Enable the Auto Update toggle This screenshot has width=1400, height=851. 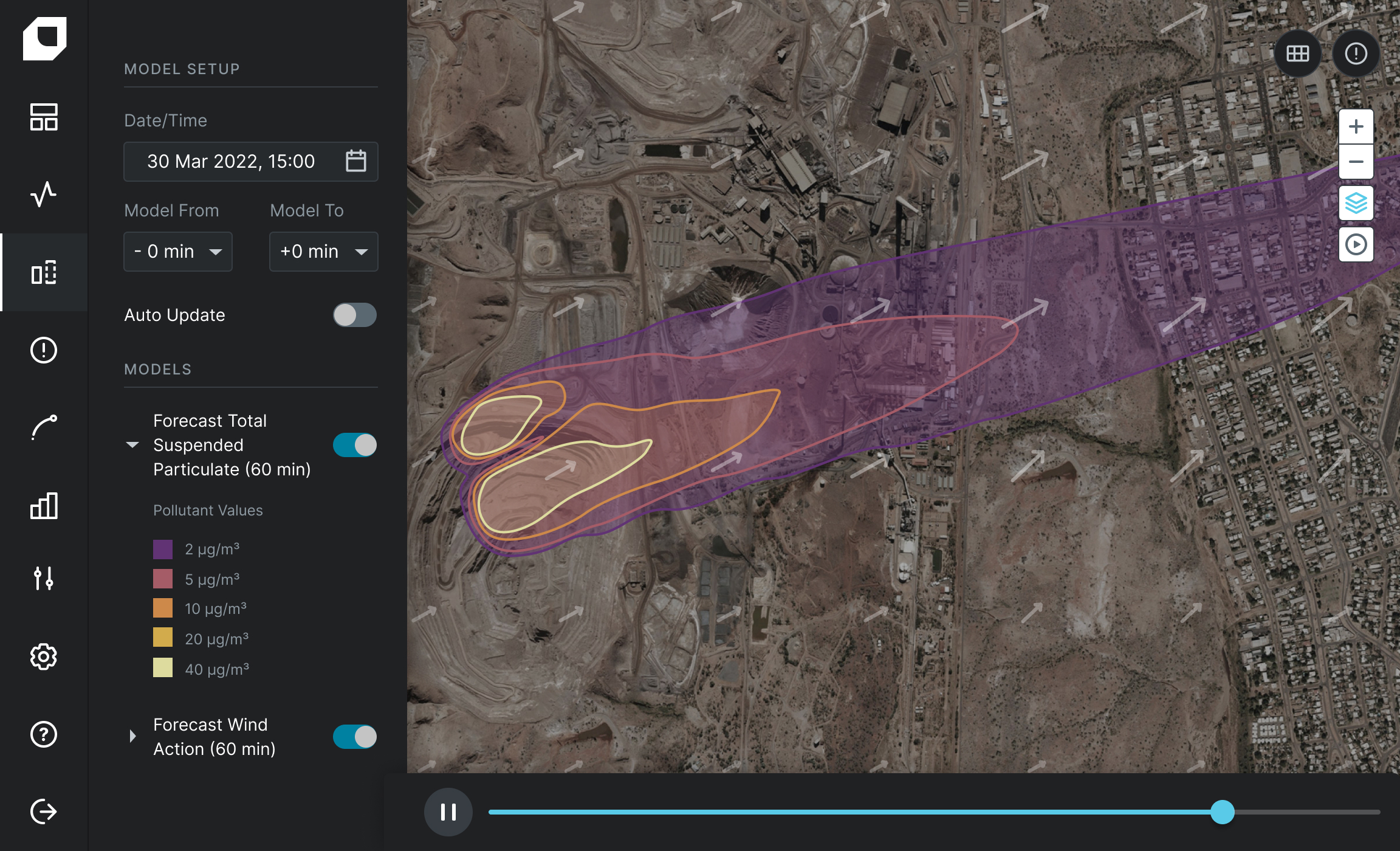355,315
